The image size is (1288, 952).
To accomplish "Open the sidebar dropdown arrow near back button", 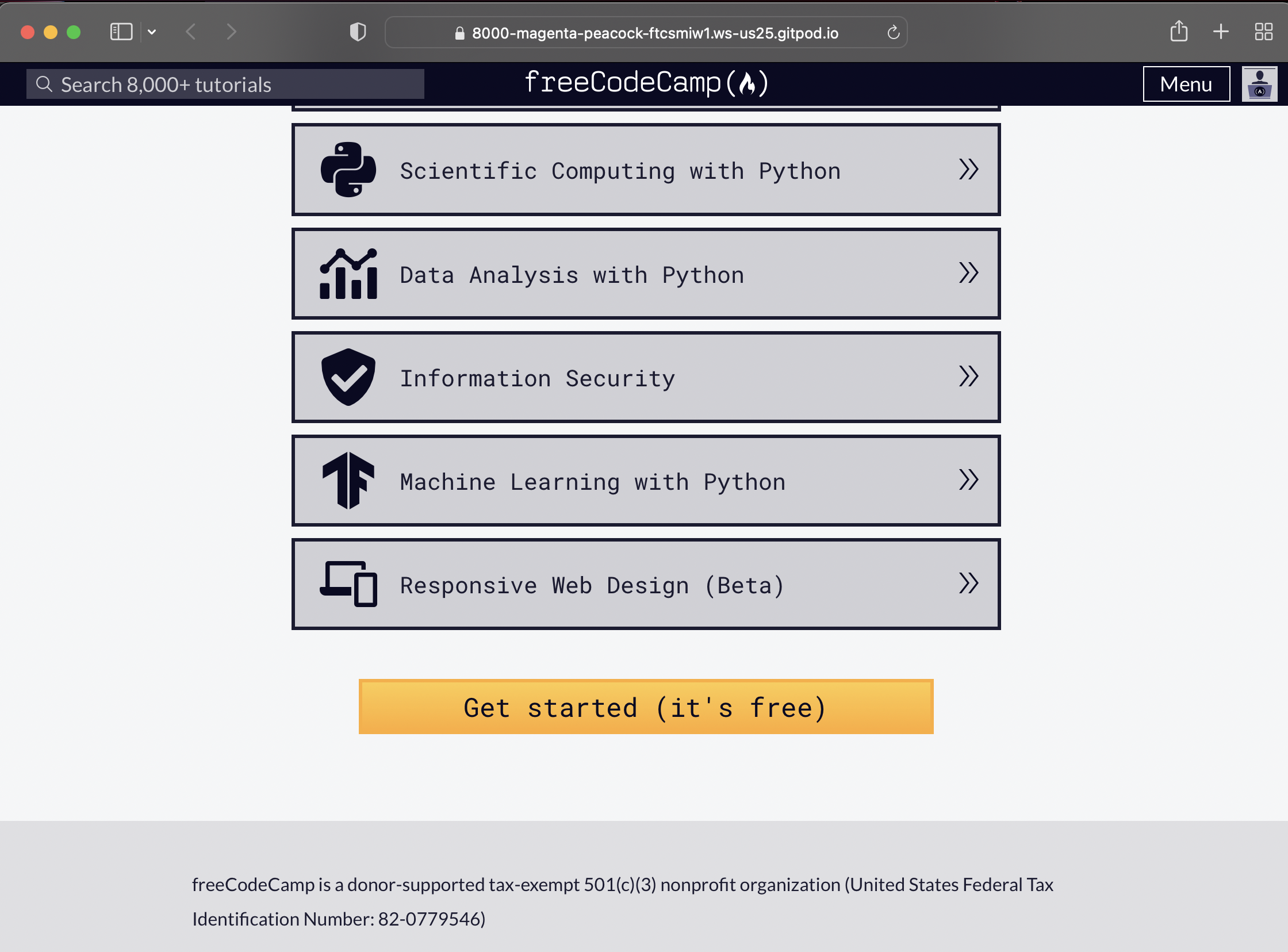I will point(152,32).
